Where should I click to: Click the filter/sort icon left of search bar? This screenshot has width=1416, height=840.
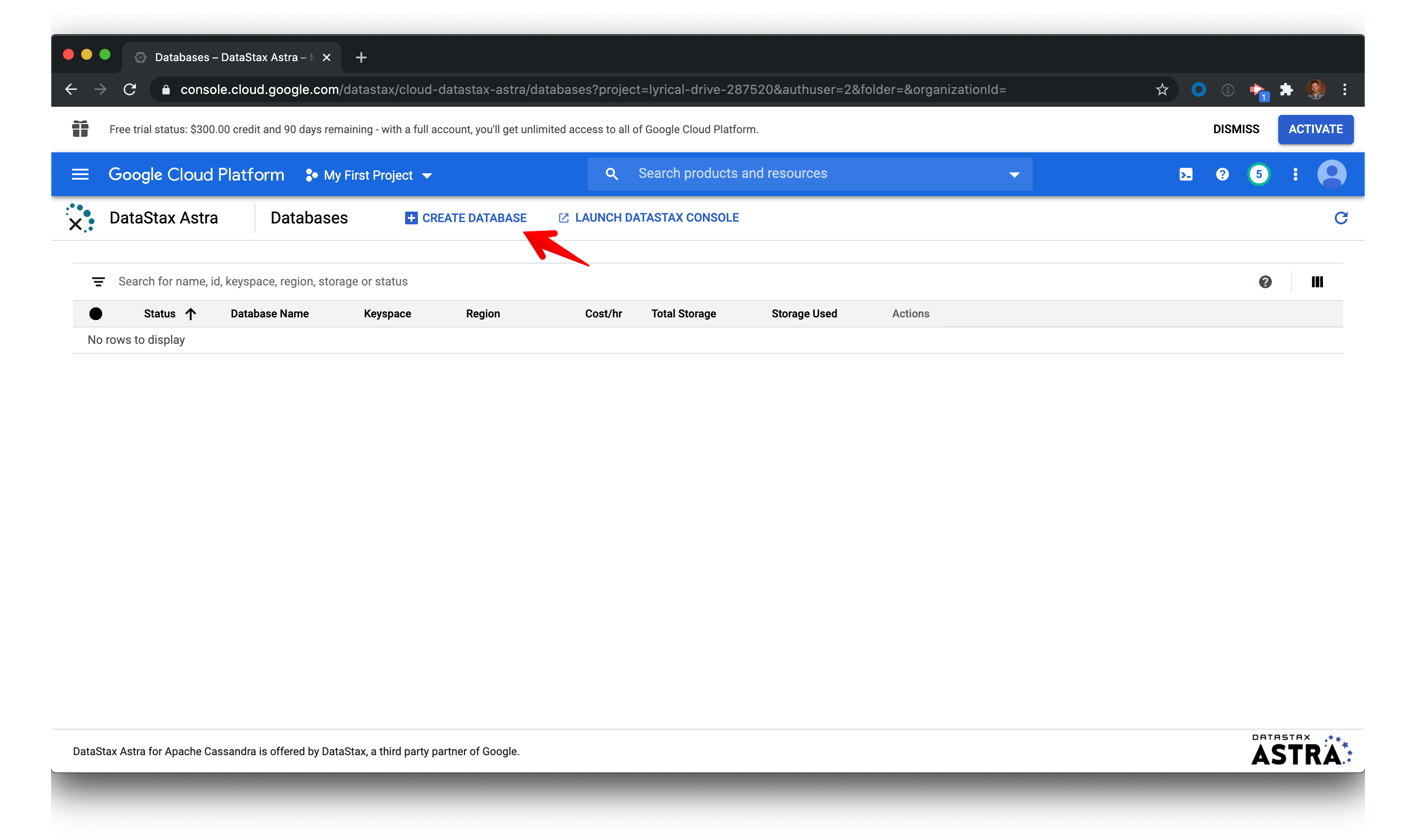[x=97, y=281]
